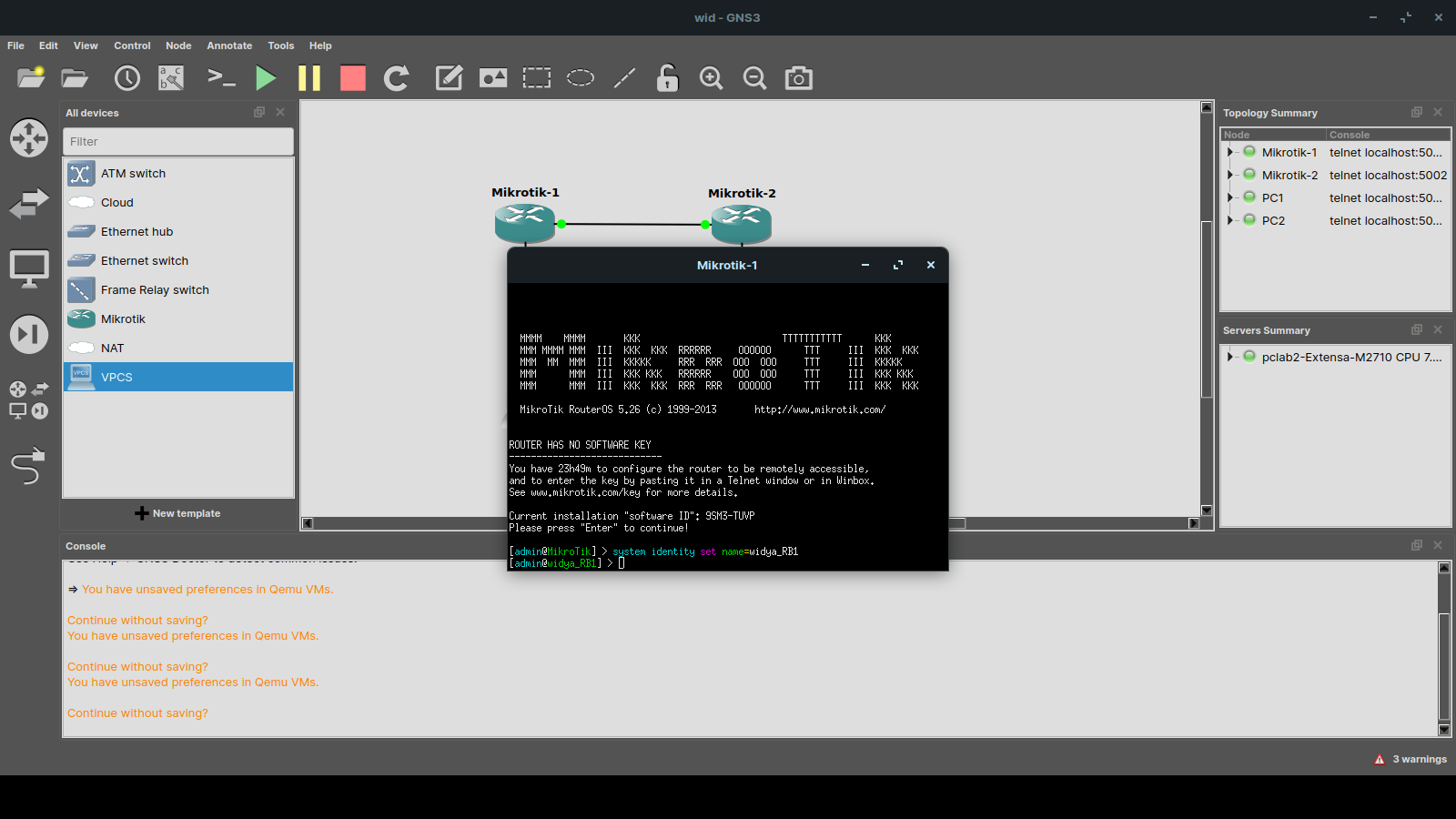The height and width of the screenshot is (819, 1456).
Task: Open the Annotate menu
Action: tap(229, 45)
